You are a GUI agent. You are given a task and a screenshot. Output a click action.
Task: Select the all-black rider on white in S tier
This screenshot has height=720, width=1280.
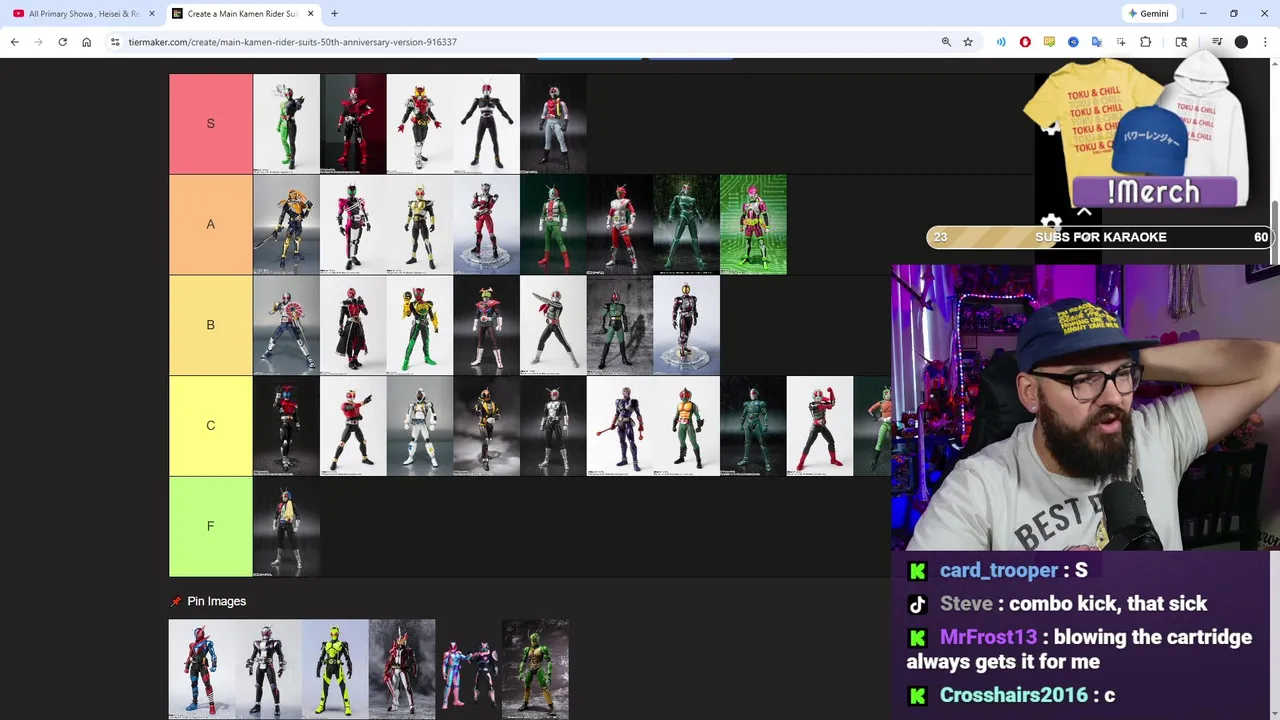(486, 124)
